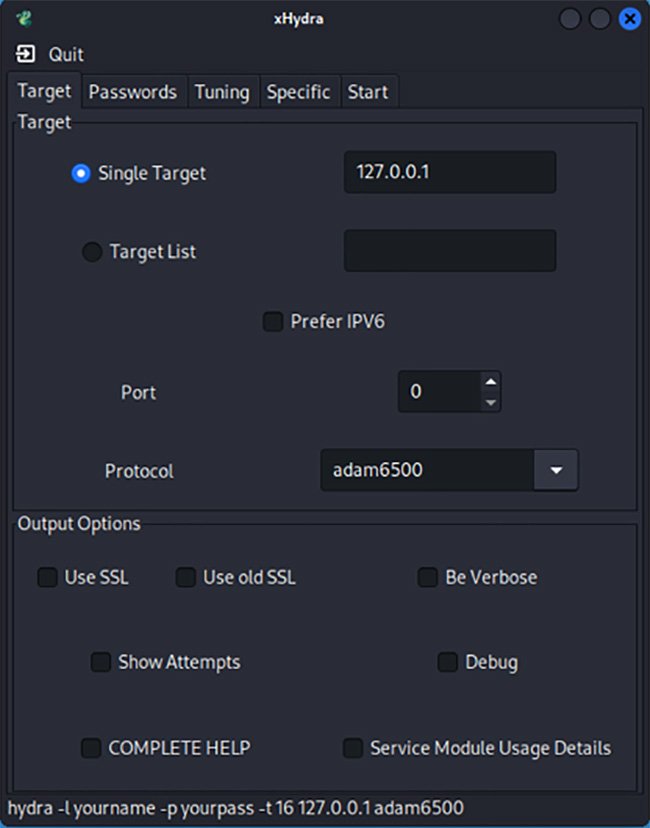This screenshot has width=650, height=828.
Task: Enable the Prefer IPV6 checkbox
Action: pyautogui.click(x=272, y=322)
